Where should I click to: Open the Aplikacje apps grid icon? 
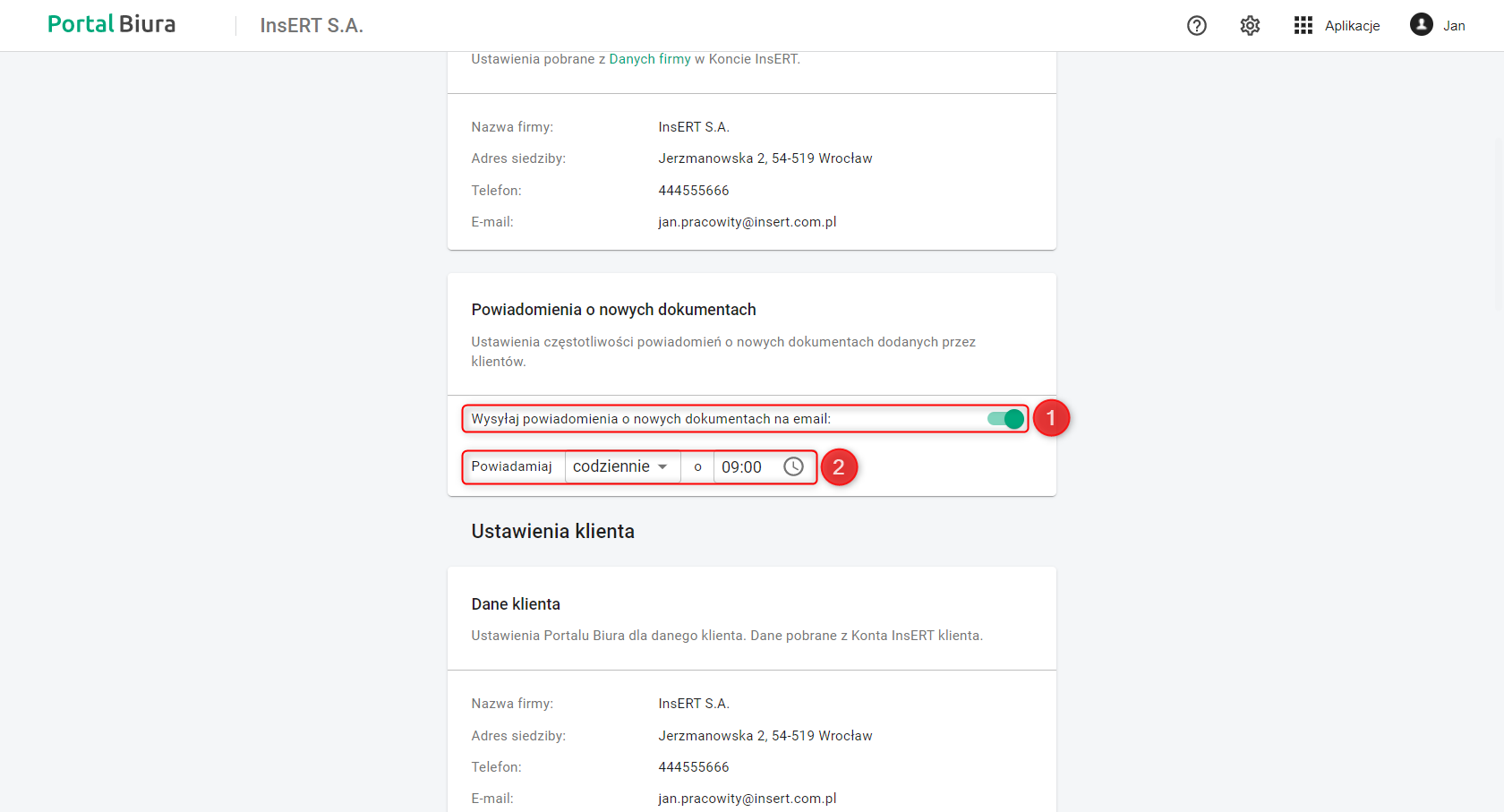tap(1303, 26)
